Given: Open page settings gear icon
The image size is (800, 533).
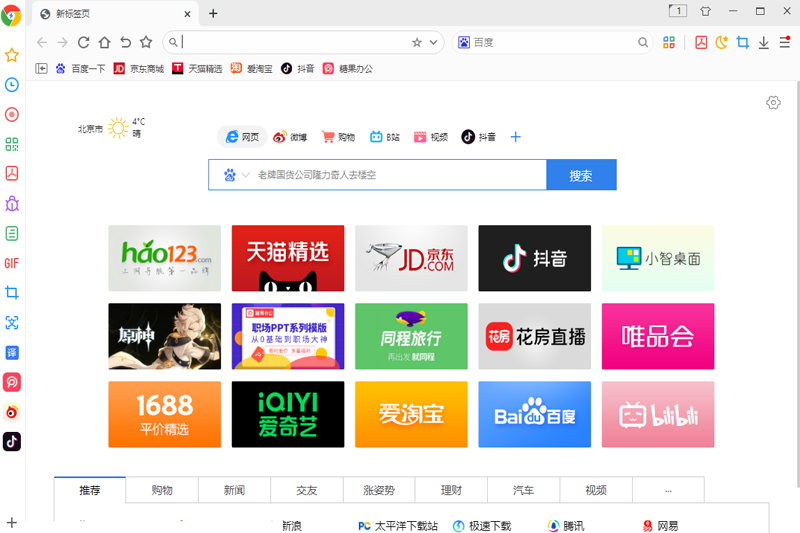Looking at the screenshot, I should [x=773, y=103].
